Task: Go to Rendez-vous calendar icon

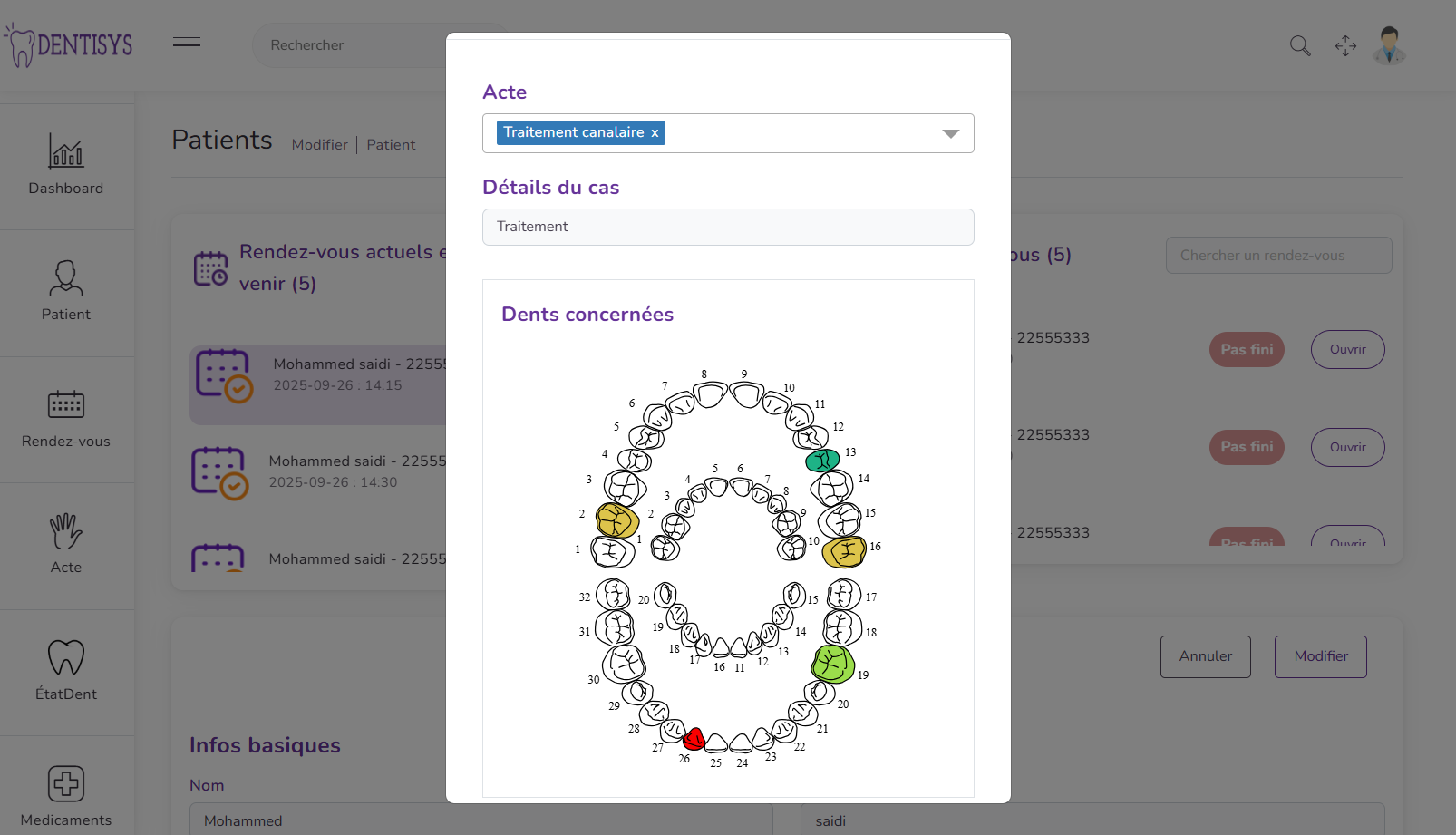Action: (x=65, y=404)
